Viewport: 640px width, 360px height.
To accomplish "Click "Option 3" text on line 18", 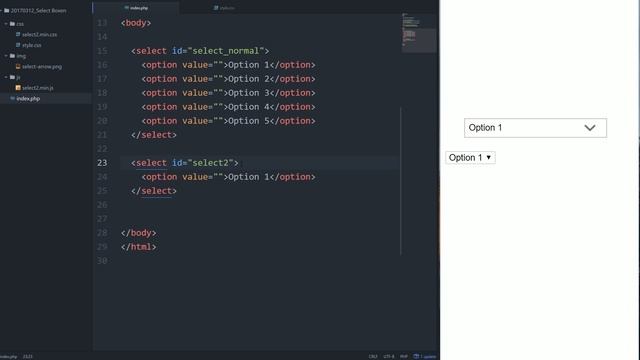I will click(249, 93).
